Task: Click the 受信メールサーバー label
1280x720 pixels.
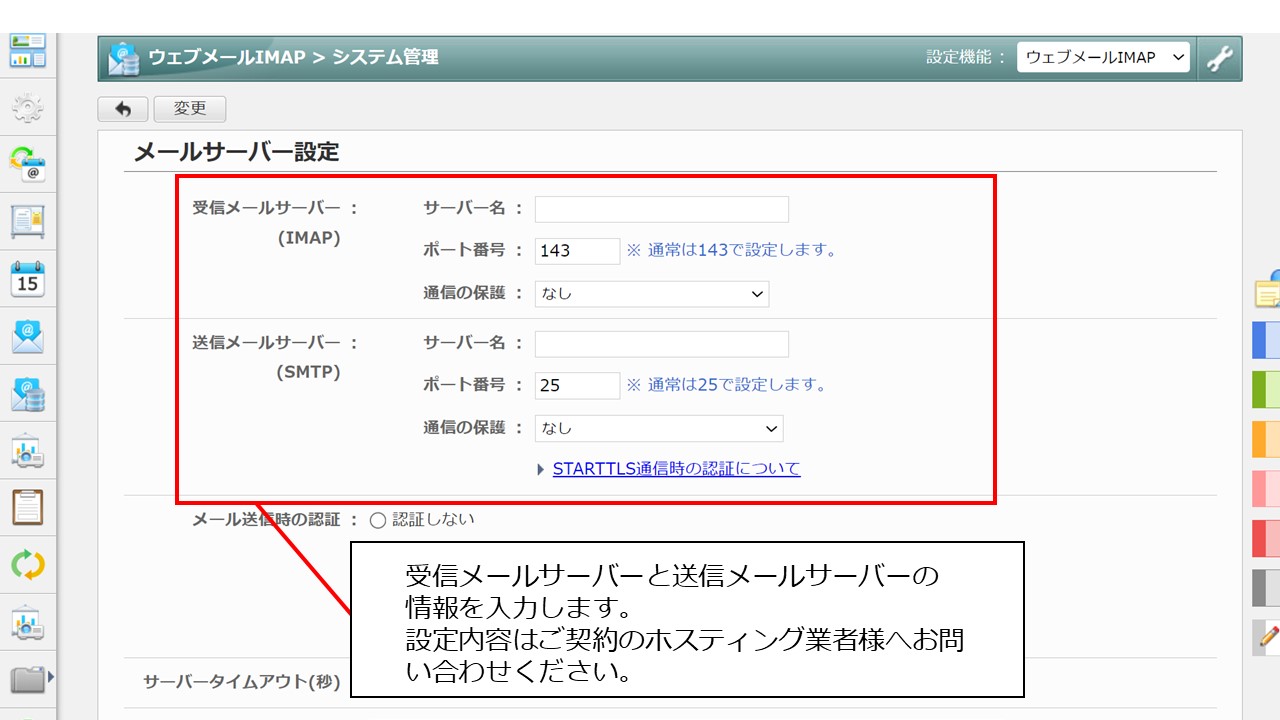Action: tap(267, 208)
